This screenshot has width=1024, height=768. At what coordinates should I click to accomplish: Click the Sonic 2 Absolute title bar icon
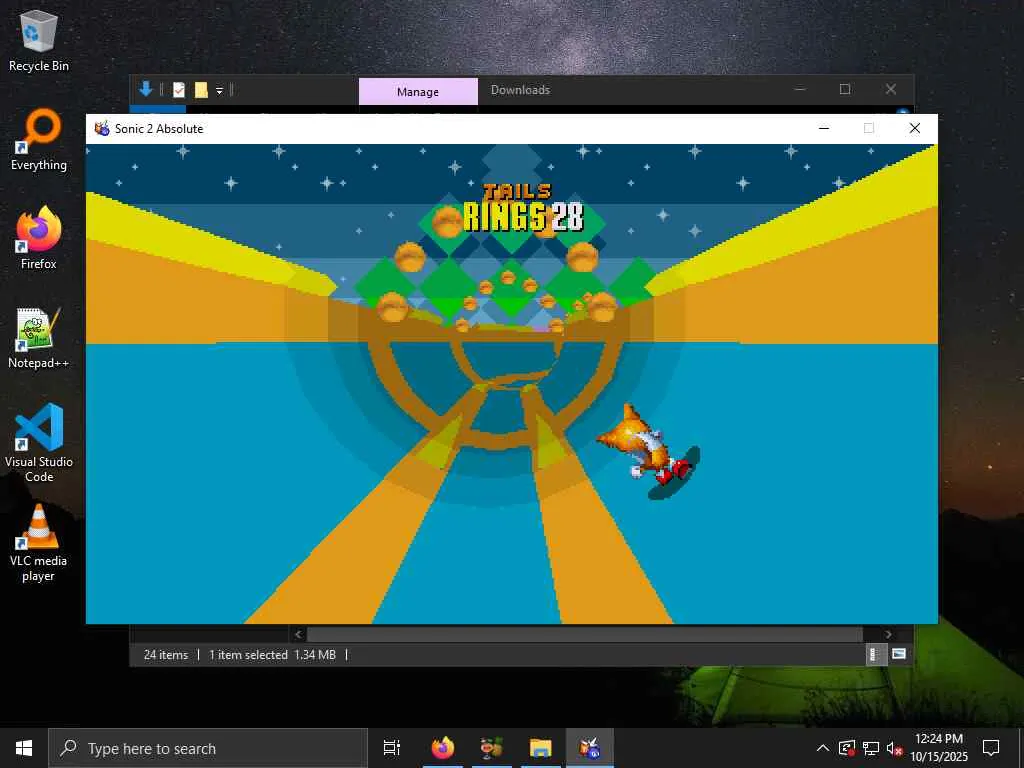click(x=102, y=129)
